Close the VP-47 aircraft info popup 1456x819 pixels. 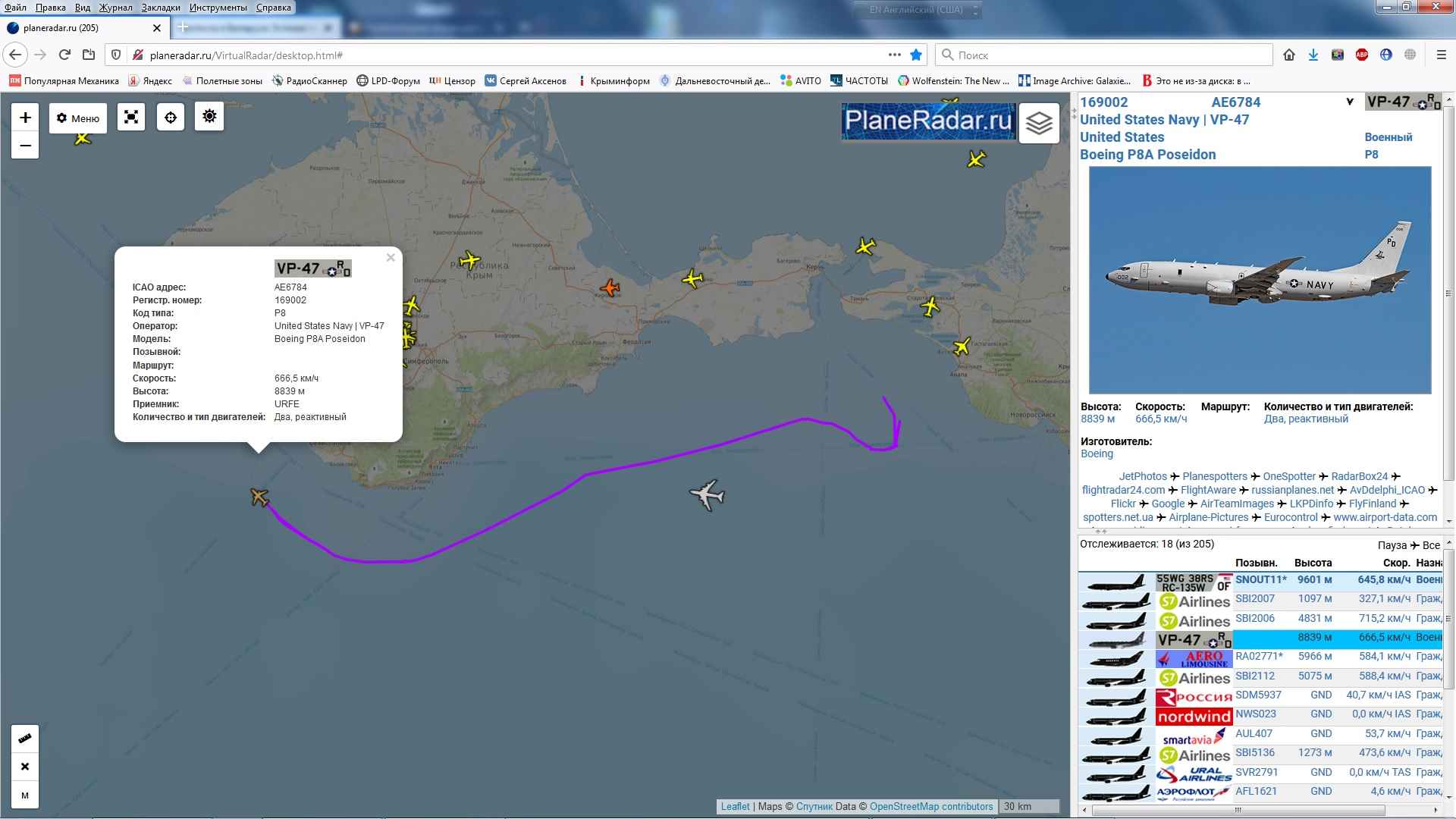391,258
